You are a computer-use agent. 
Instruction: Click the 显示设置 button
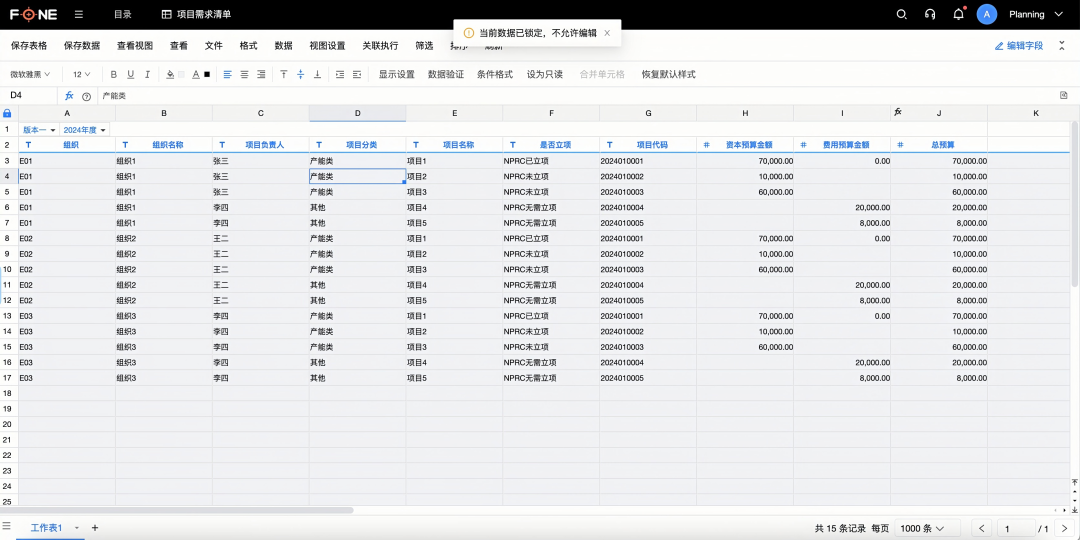(397, 74)
